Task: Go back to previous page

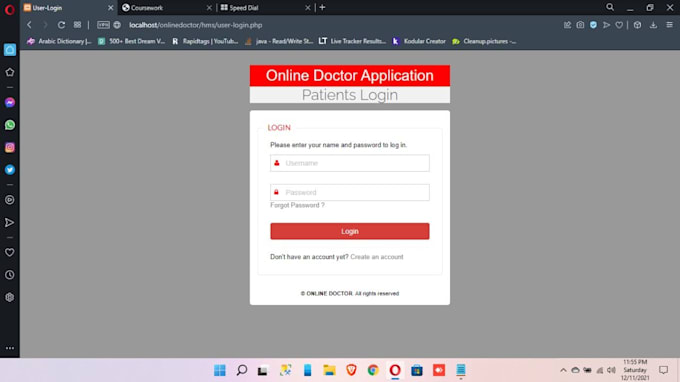Action: 29,25
